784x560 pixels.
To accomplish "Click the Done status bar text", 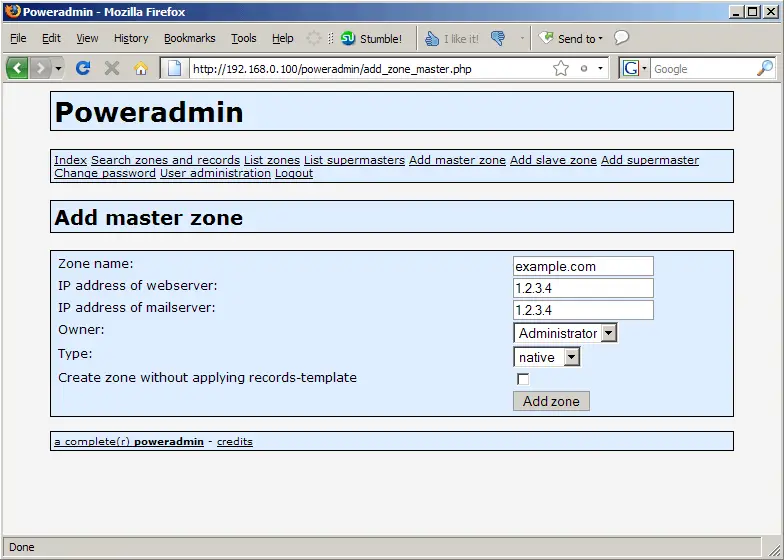I will click(22, 547).
